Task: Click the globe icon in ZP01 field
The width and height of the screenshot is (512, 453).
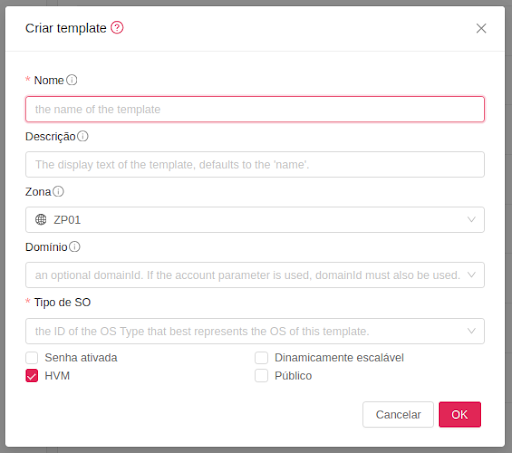Action: click(41, 220)
